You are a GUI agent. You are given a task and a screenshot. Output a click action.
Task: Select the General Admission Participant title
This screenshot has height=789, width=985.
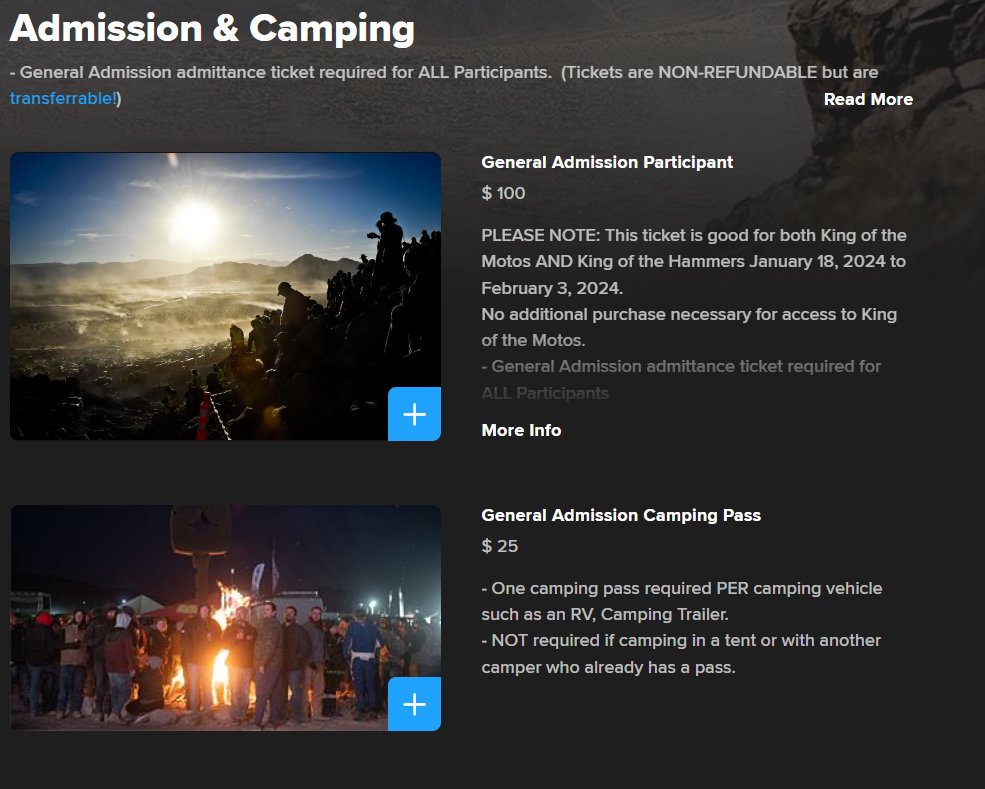[607, 162]
